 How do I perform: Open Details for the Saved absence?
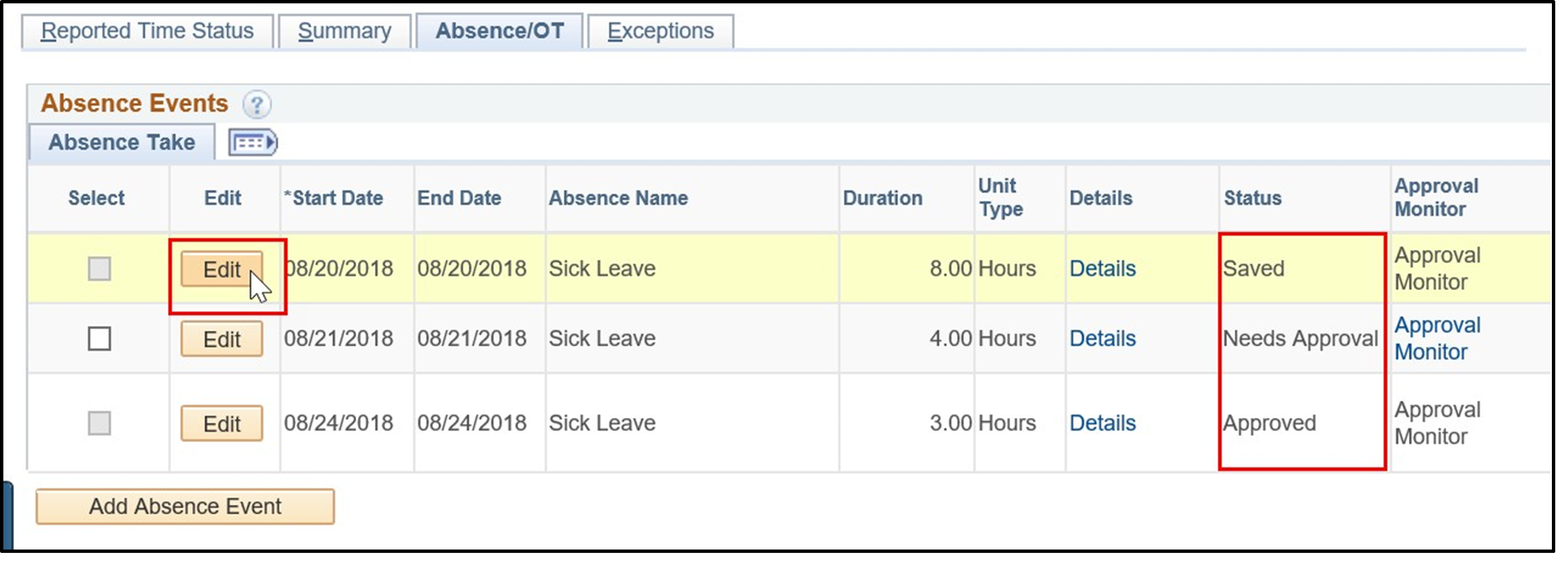pos(1103,268)
